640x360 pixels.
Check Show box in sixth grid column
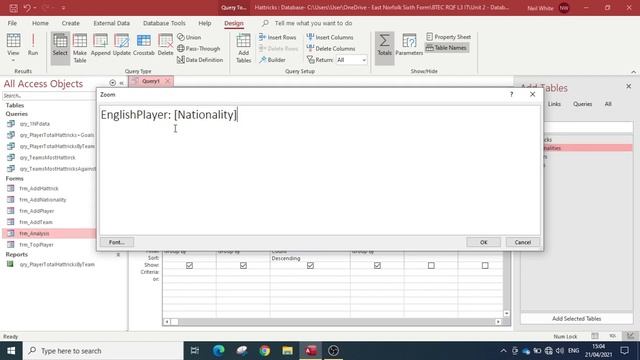pyautogui.click(x=485, y=266)
